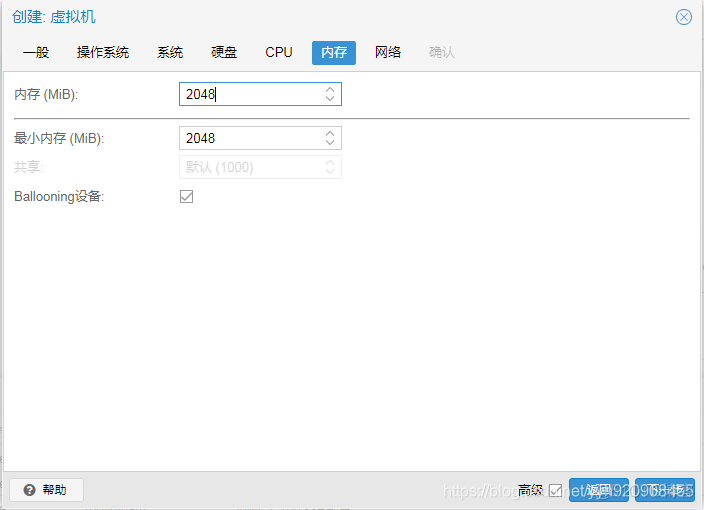
Task: Increase 最小内存 with up arrow
Action: [330, 133]
